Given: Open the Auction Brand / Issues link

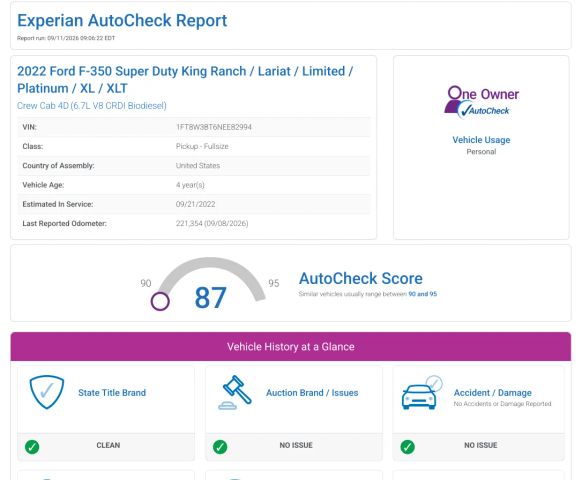Looking at the screenshot, I should coord(312,393).
